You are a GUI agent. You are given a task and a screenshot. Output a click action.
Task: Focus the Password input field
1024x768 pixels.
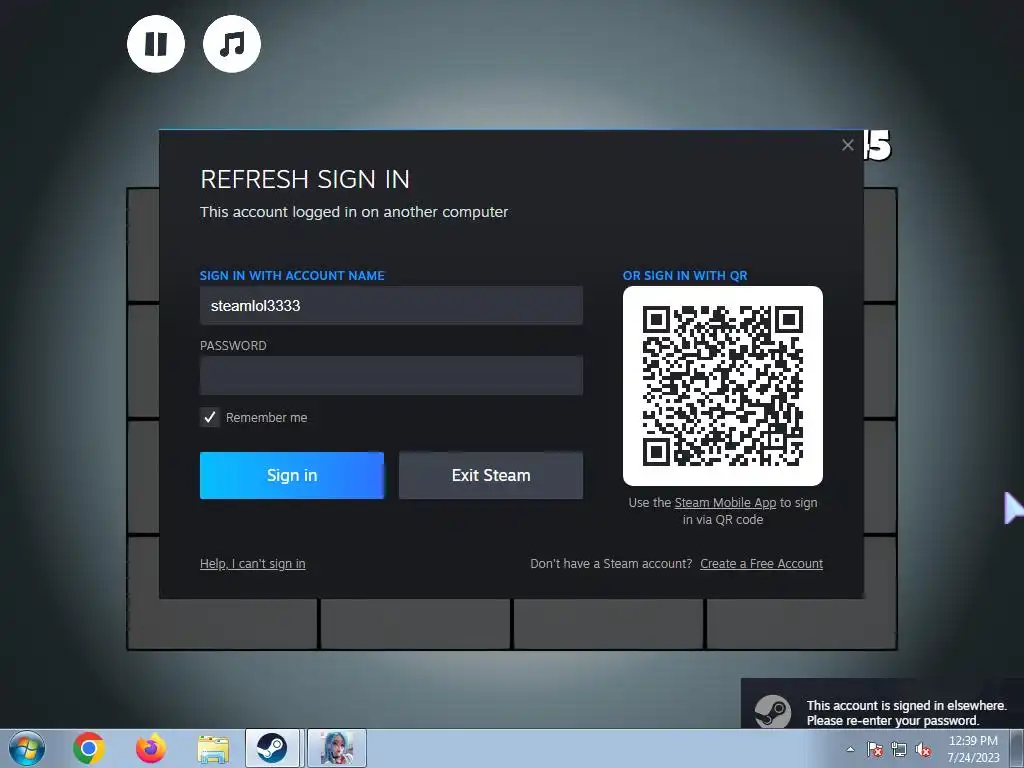pyautogui.click(x=391, y=376)
